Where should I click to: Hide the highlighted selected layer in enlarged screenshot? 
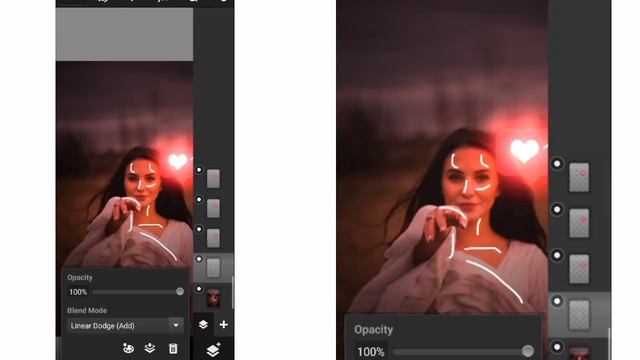[x=557, y=301]
